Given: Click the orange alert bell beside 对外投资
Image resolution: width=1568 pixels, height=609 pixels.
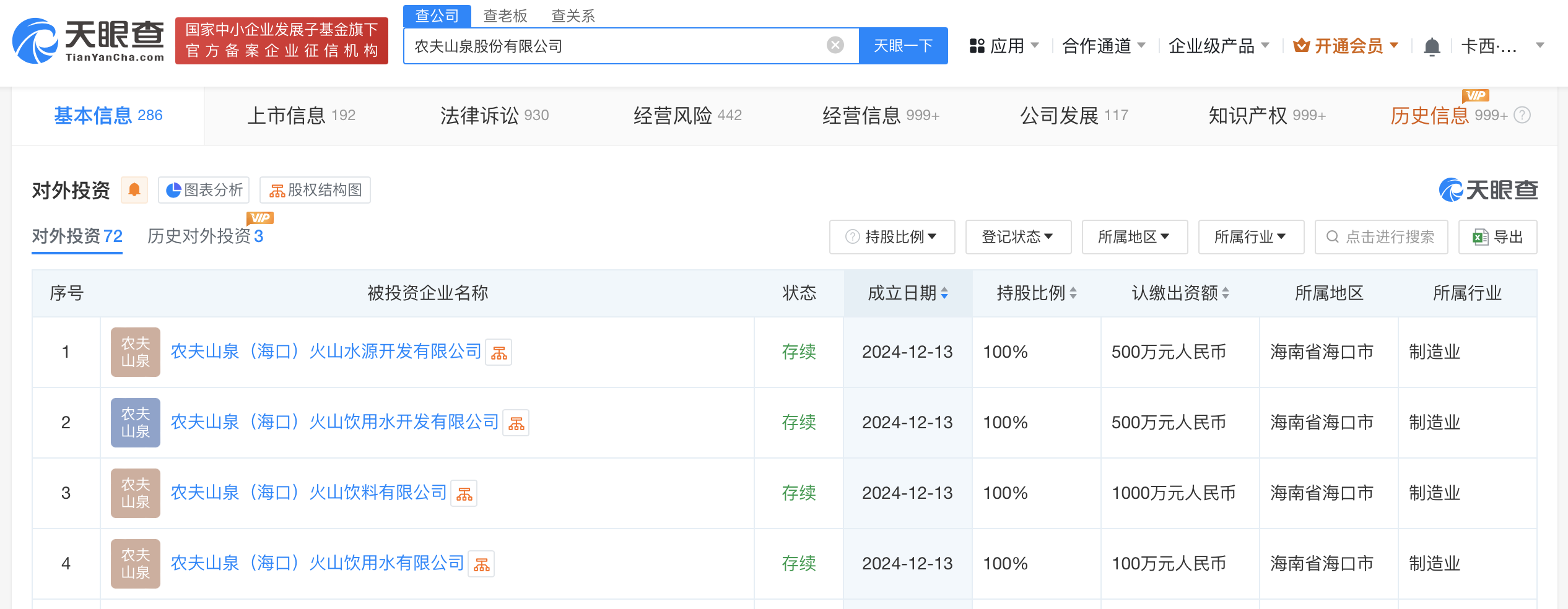Looking at the screenshot, I should pos(134,190).
